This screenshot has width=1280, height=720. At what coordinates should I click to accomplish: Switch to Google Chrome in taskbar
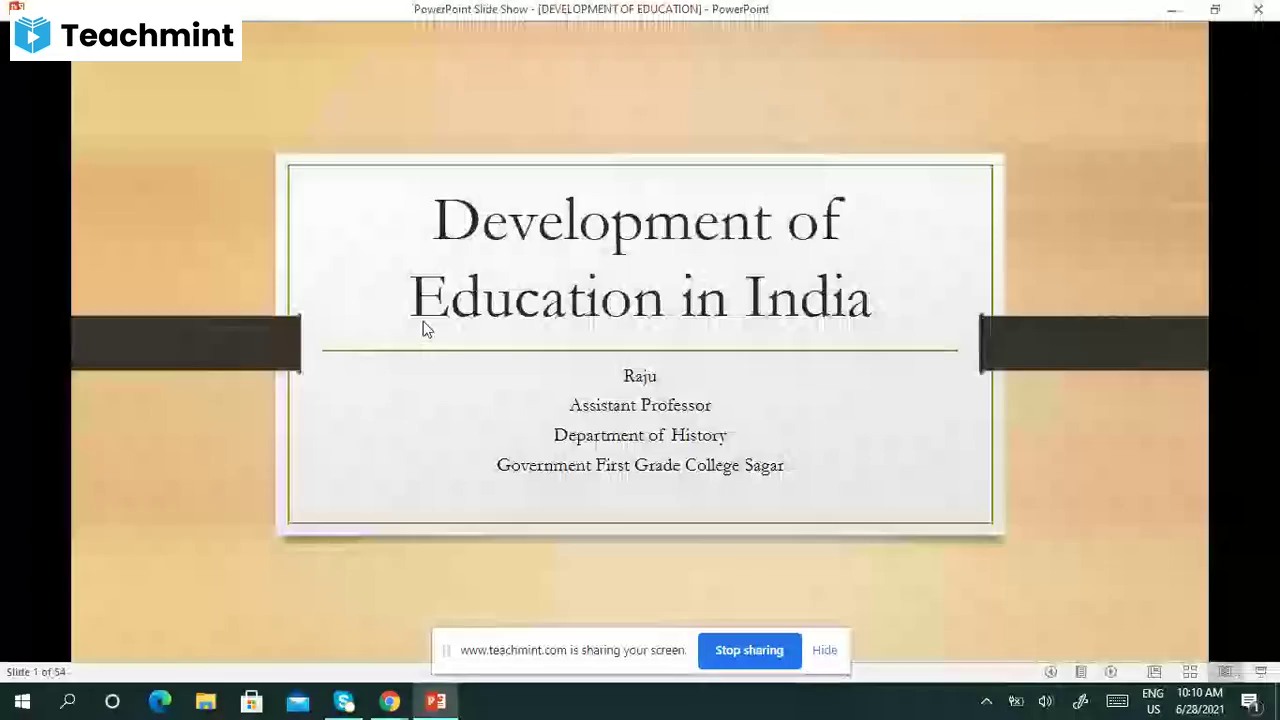point(390,702)
